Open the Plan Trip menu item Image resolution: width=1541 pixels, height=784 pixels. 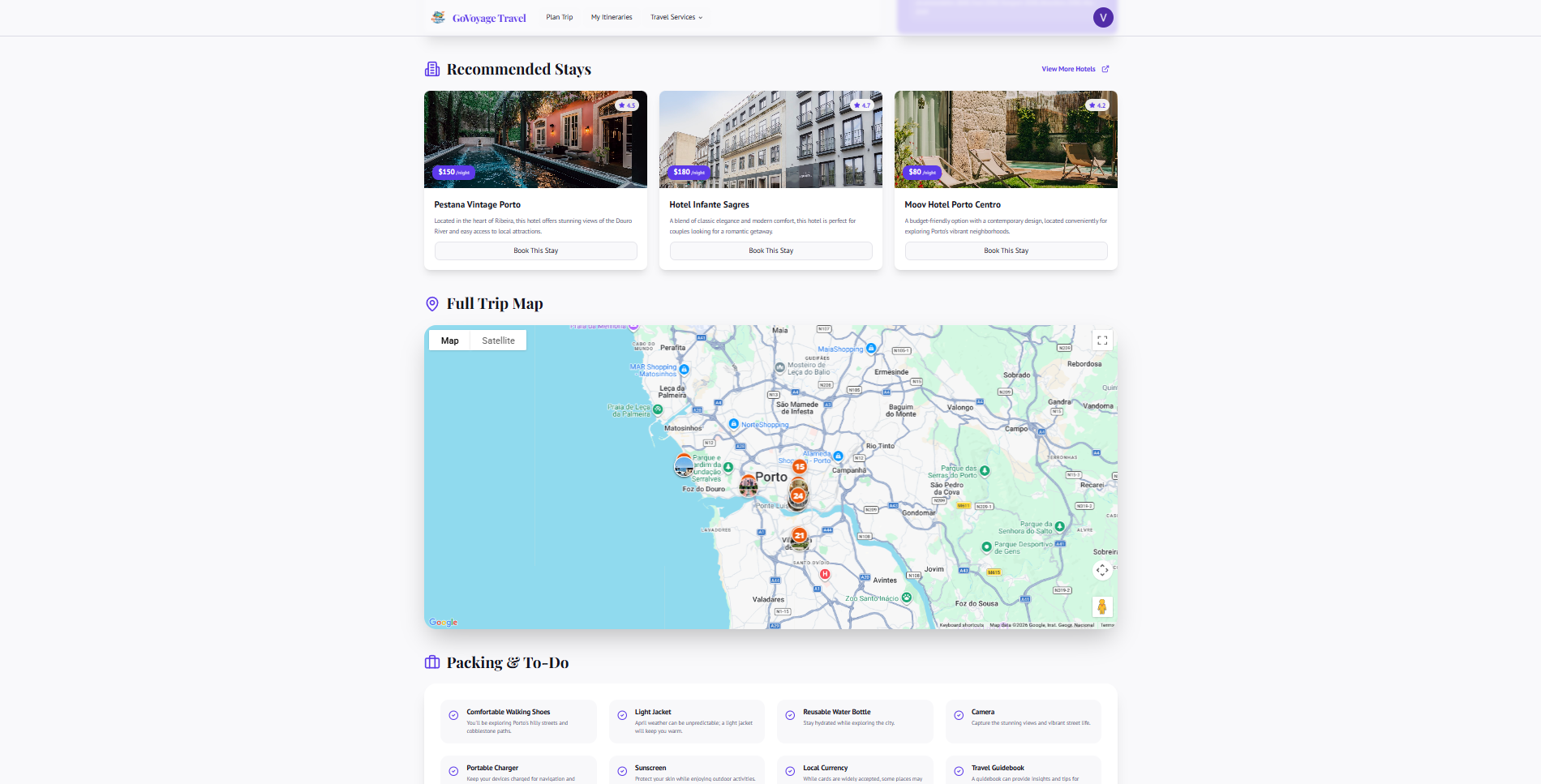[x=559, y=17]
